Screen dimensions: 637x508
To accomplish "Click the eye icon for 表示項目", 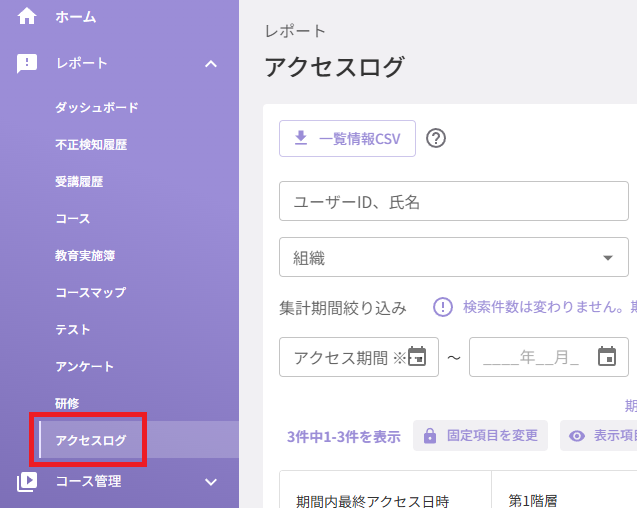I will point(577,436).
